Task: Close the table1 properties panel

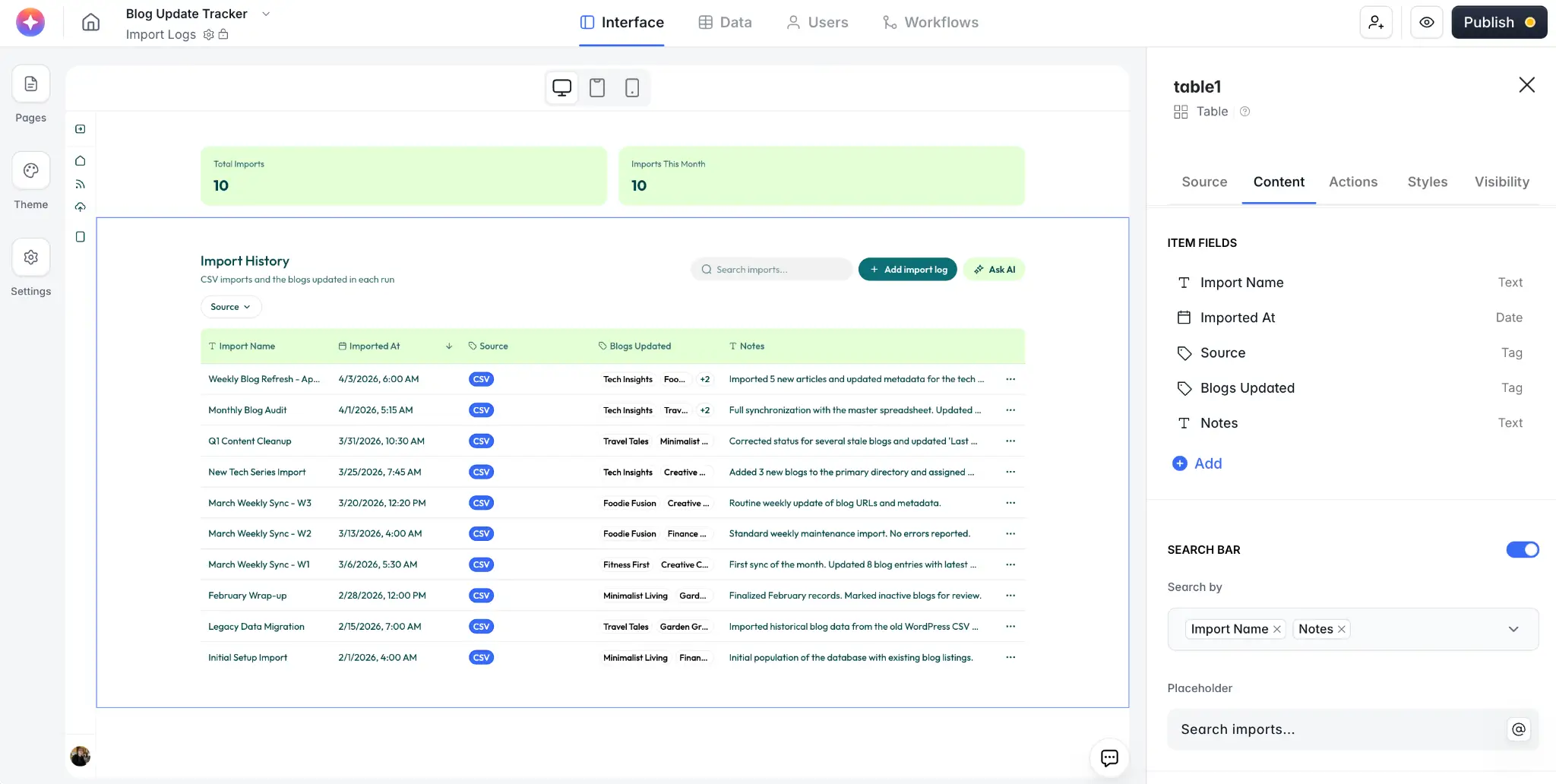Action: pos(1526,85)
